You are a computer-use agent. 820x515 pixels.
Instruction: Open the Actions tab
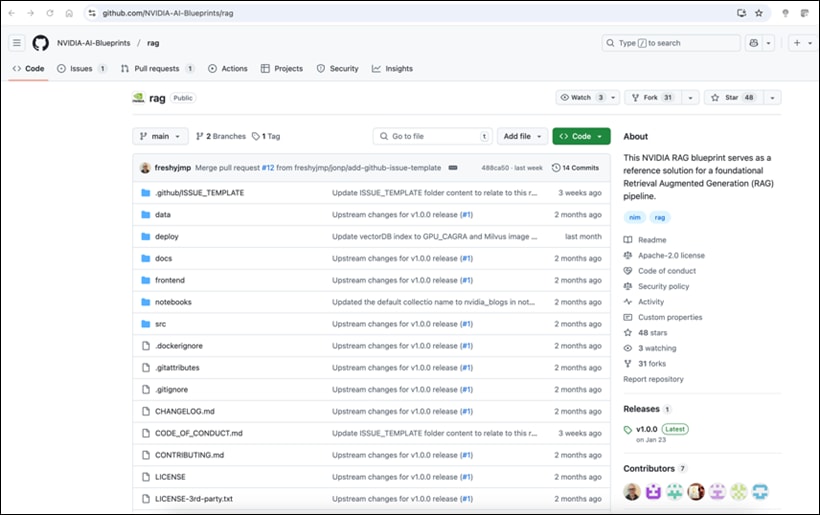227,68
